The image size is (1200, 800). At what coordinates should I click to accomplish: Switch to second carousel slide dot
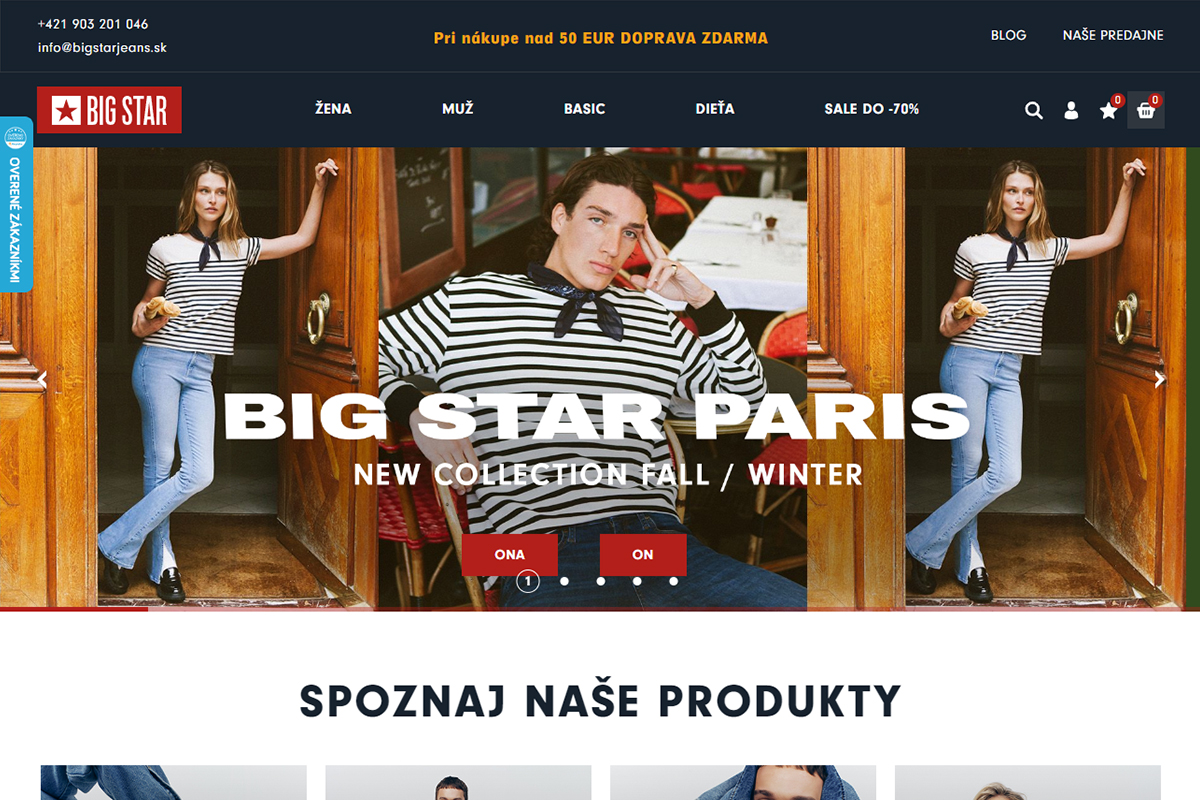[565, 581]
